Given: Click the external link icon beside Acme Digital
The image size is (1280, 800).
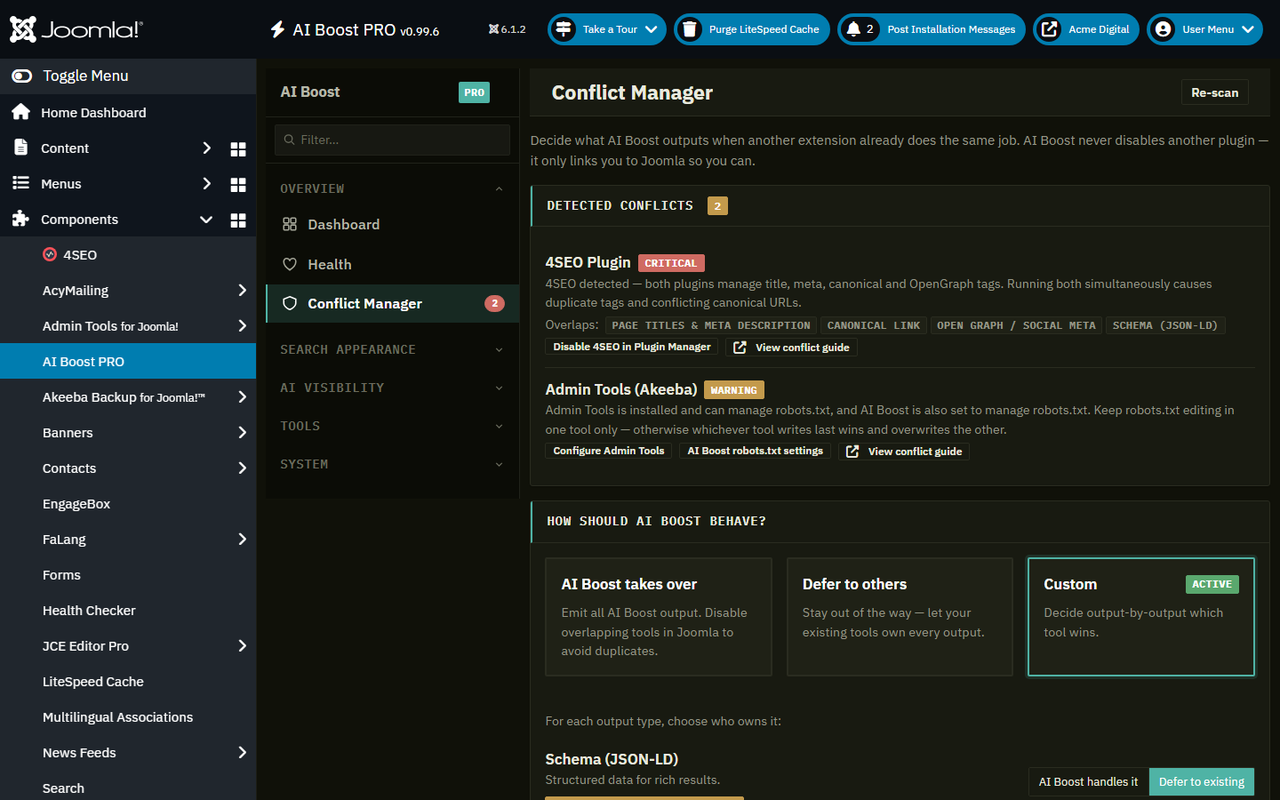Looking at the screenshot, I should [1049, 29].
